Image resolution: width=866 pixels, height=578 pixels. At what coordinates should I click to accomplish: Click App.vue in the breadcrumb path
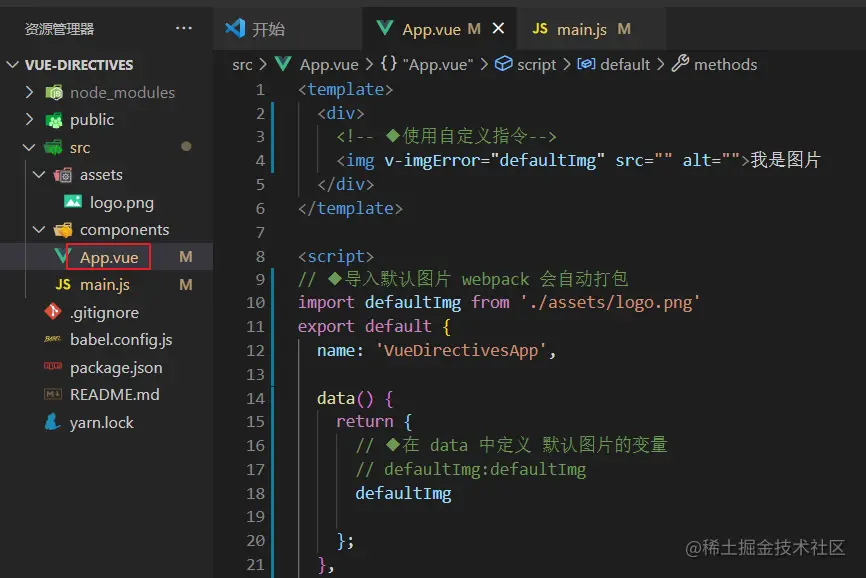[329, 65]
